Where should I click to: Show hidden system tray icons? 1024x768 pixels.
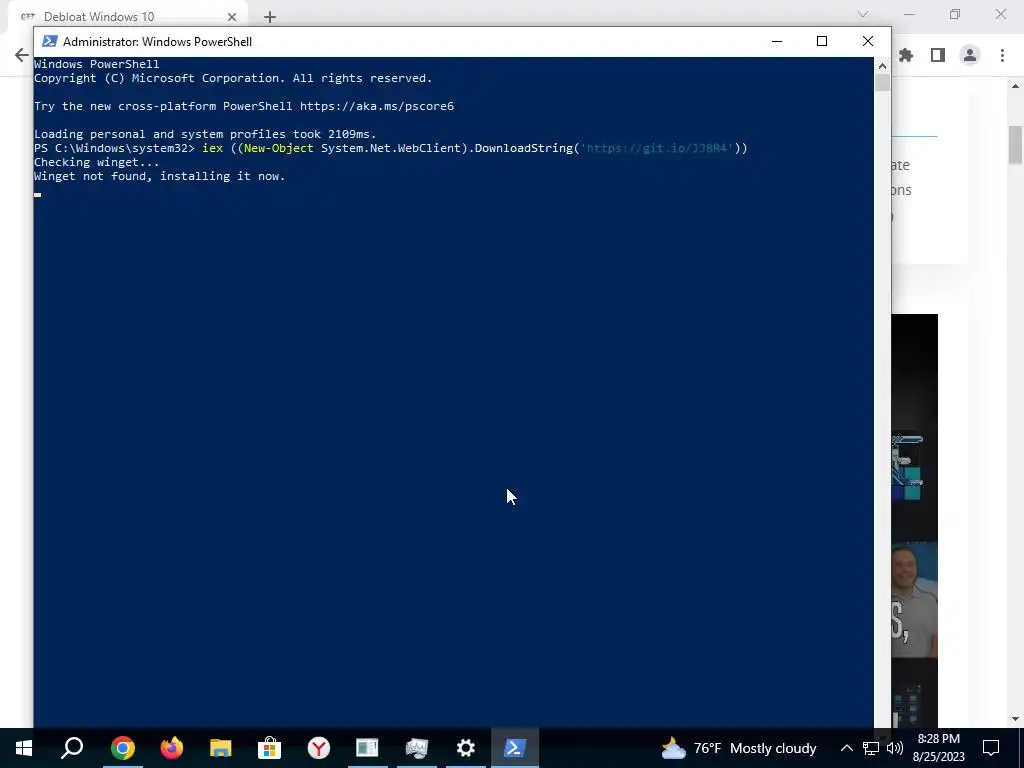(x=846, y=748)
